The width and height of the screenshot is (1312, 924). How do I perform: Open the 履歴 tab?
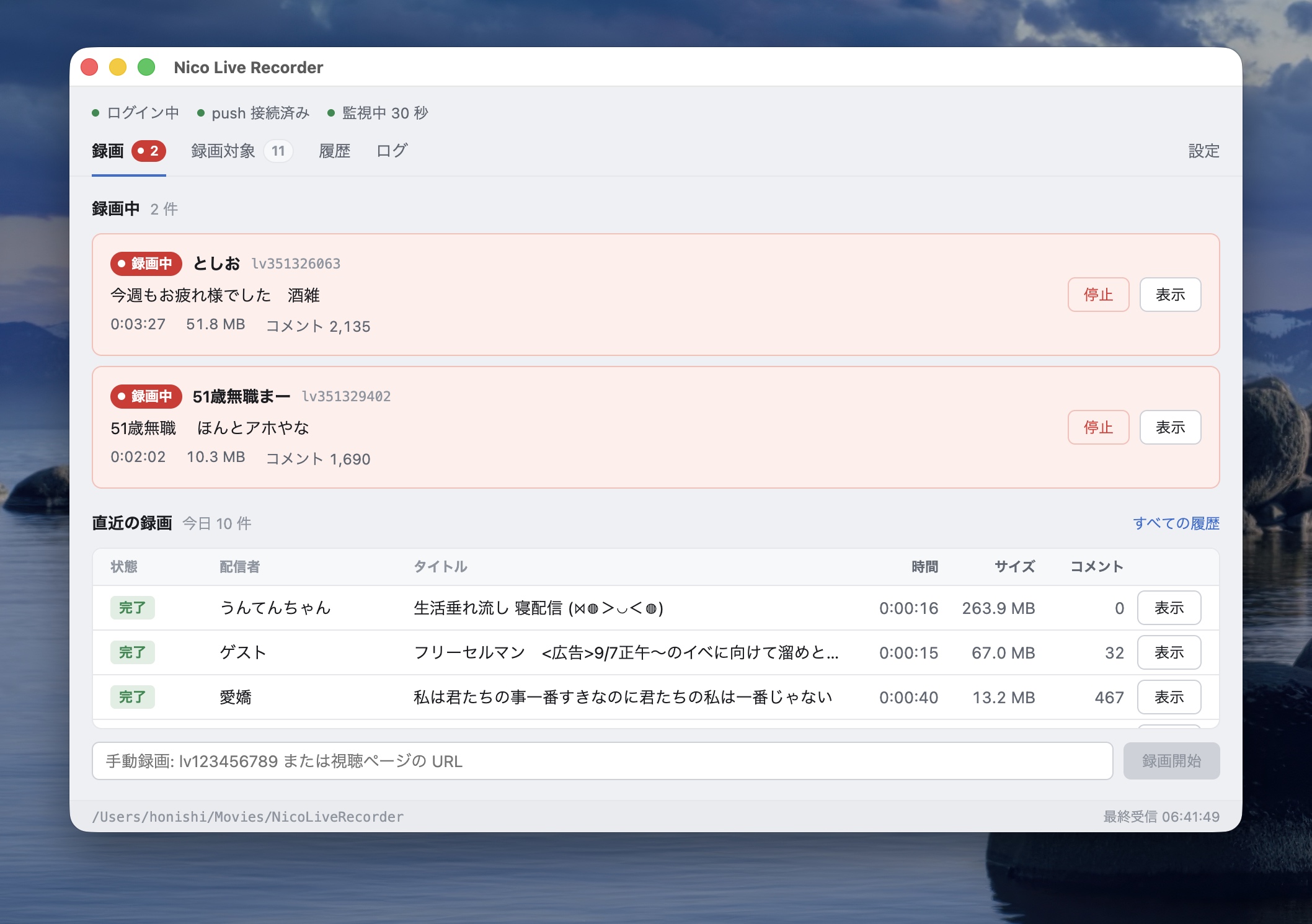[x=335, y=151]
